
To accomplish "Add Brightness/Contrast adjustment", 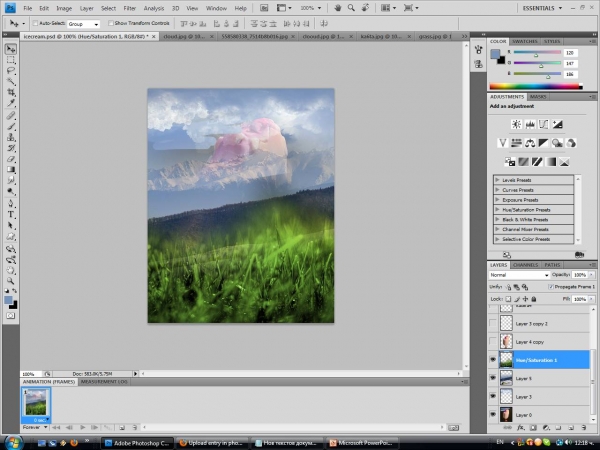I will click(516, 124).
